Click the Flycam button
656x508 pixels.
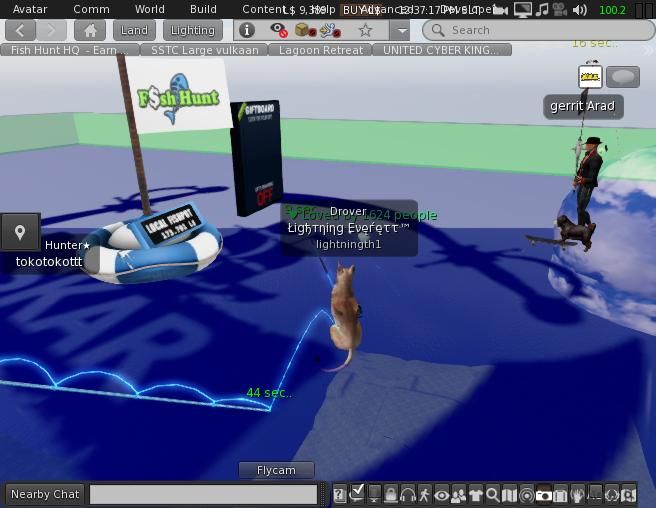point(276,470)
